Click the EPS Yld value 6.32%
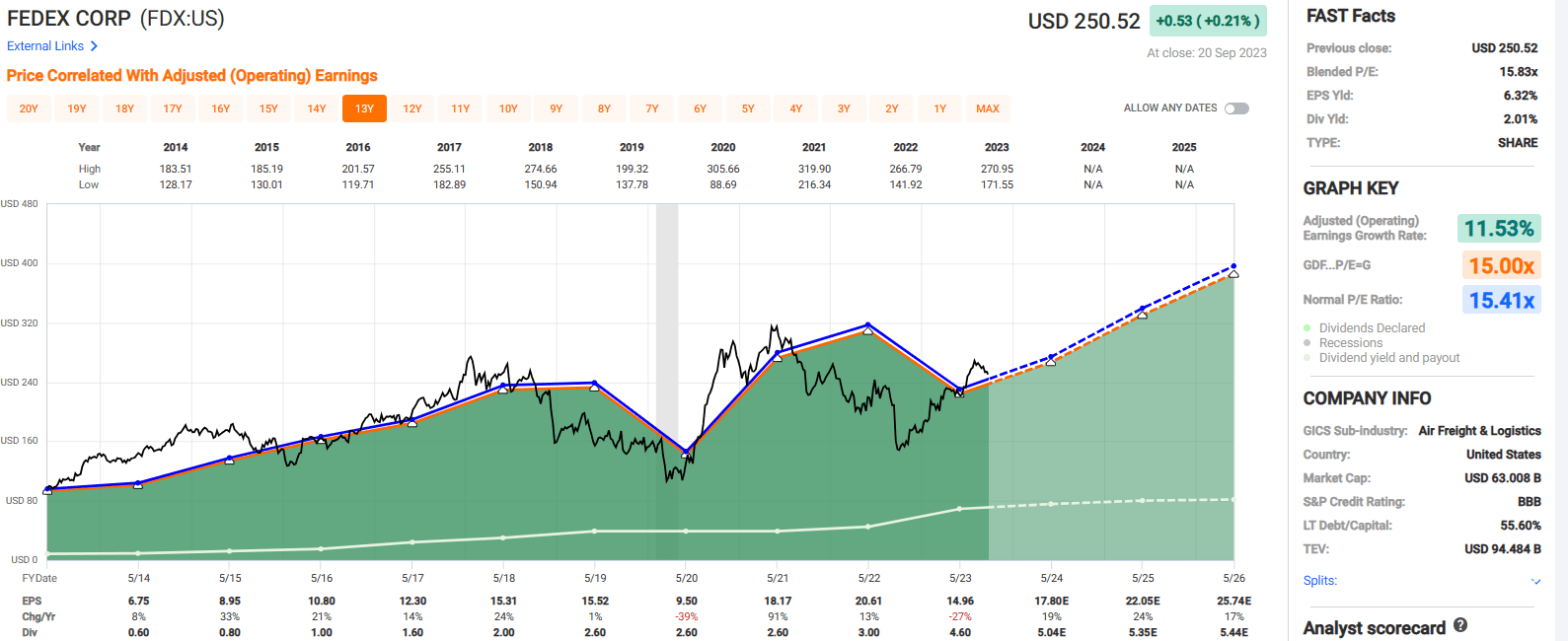The height and width of the screenshot is (641, 1568). click(1521, 96)
